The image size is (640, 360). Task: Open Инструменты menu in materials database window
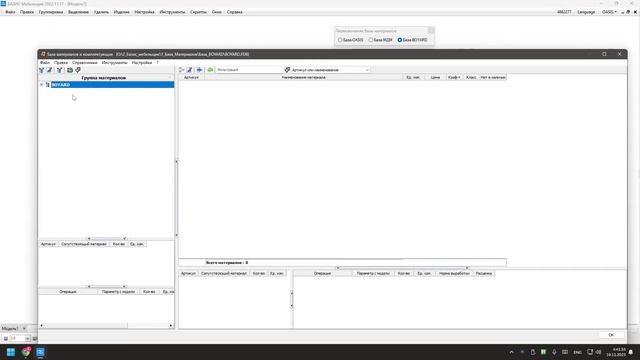pos(114,62)
